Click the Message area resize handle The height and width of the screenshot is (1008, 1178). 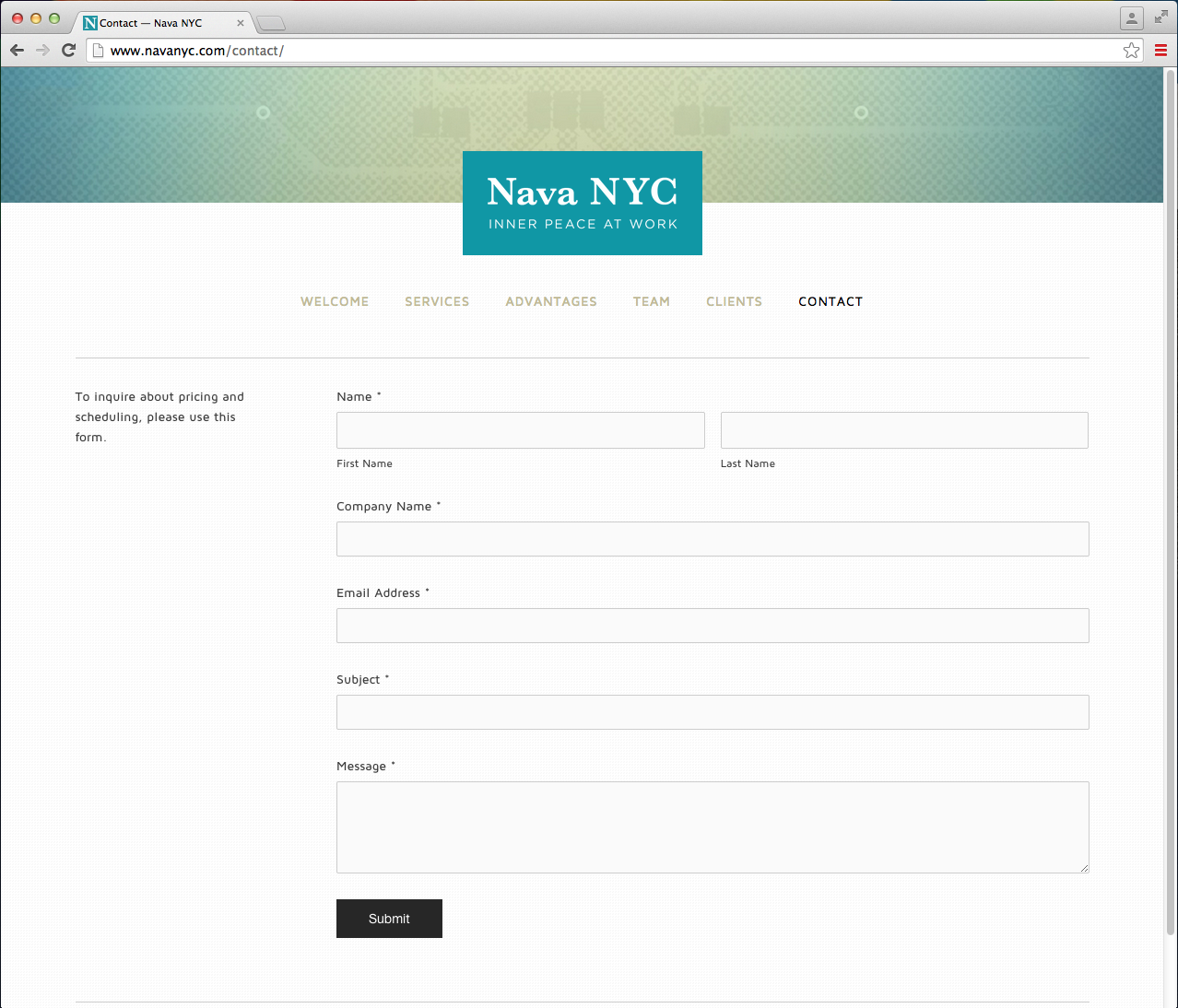coord(1084,868)
